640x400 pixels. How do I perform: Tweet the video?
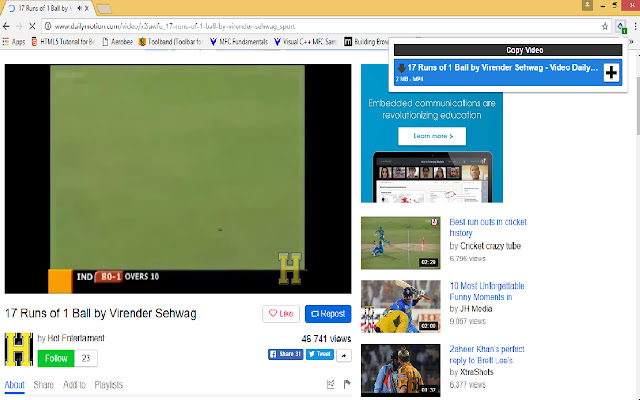coord(320,354)
